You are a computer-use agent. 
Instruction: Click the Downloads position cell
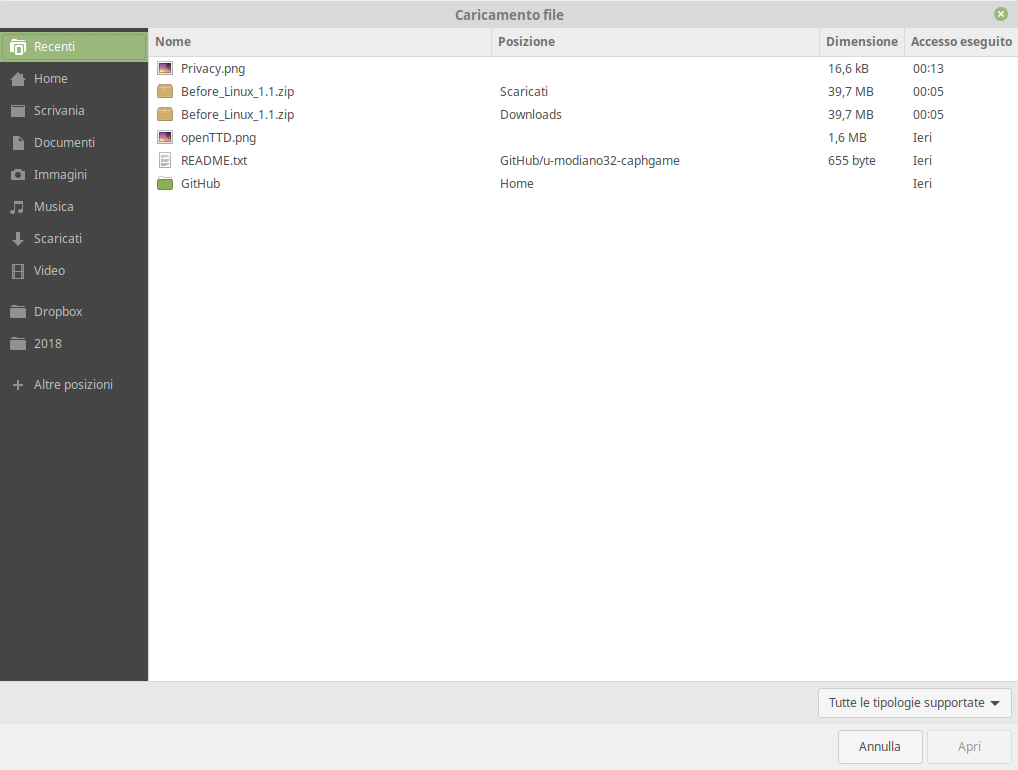pos(530,114)
